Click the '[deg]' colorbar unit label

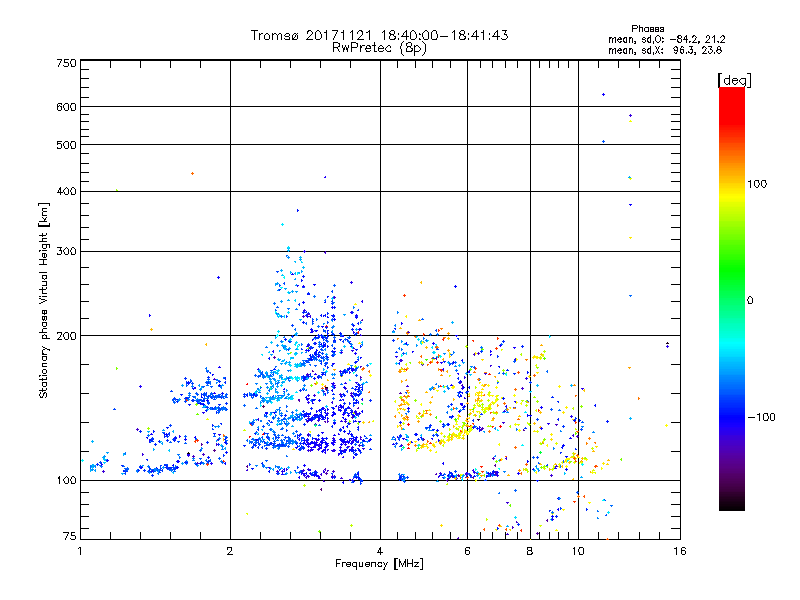(x=734, y=80)
